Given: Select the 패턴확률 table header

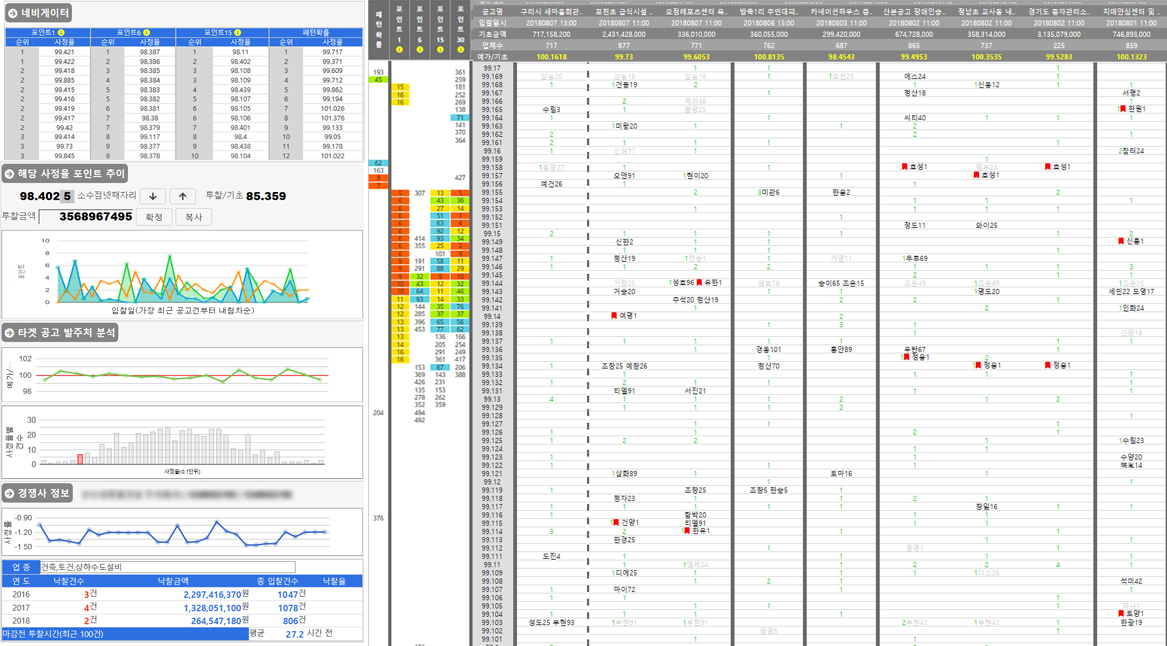Looking at the screenshot, I should (316, 33).
